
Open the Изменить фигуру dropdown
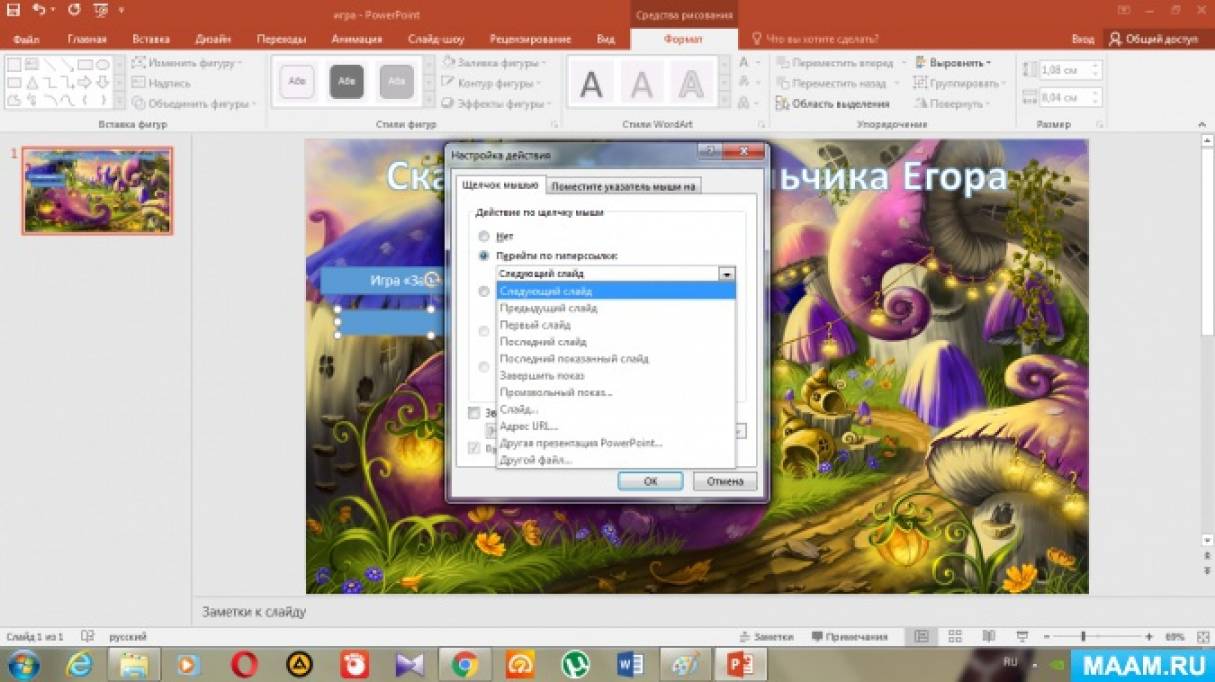186,62
